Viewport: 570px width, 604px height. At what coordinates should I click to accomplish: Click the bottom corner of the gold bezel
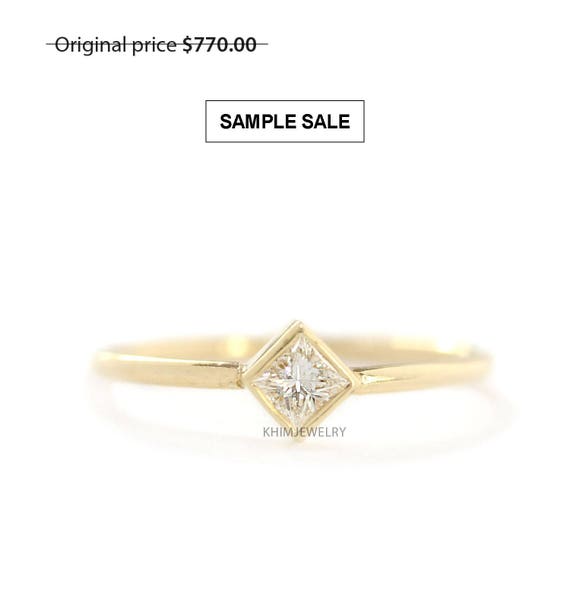(x=299, y=435)
